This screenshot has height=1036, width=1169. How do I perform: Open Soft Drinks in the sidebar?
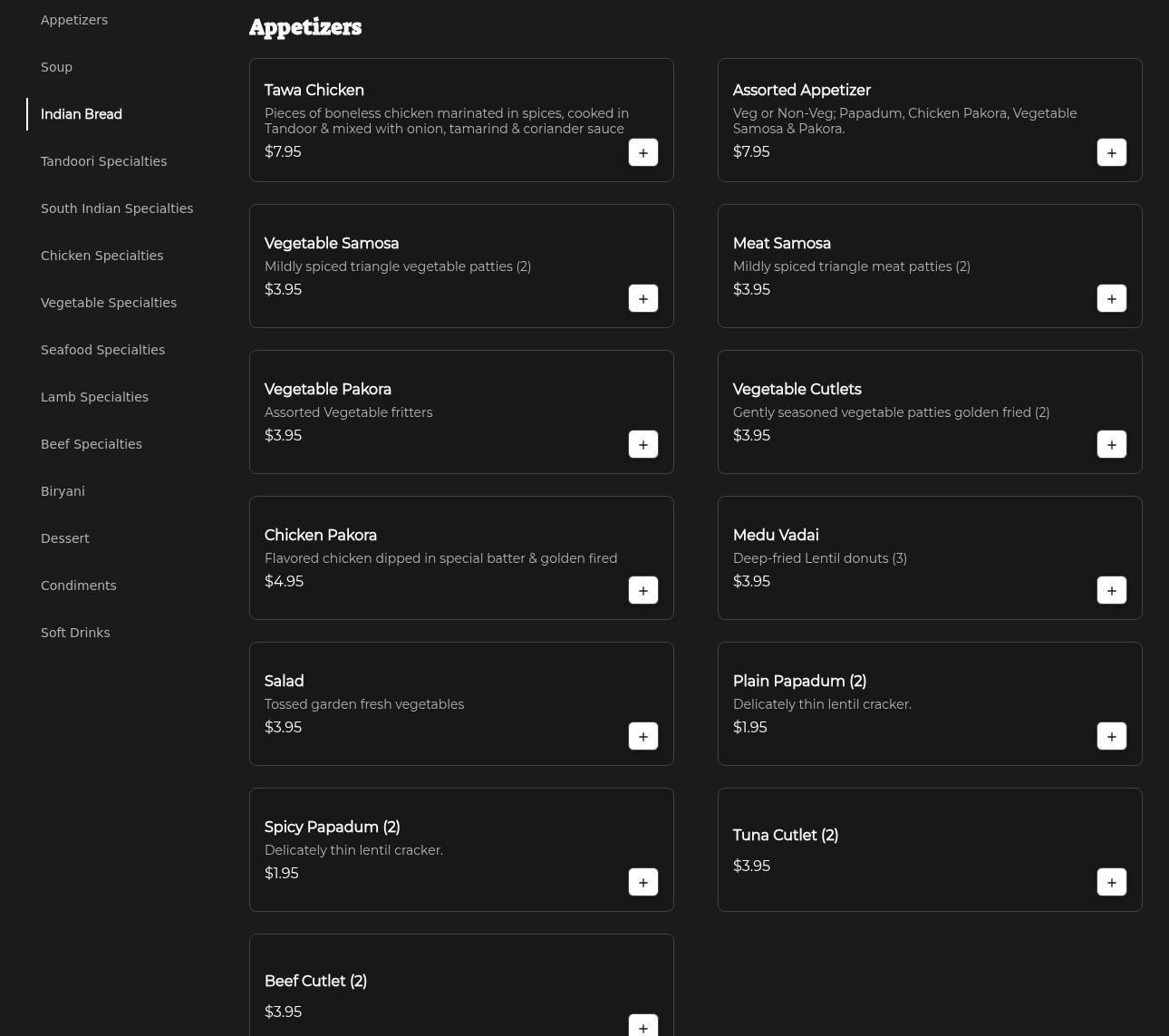point(75,633)
